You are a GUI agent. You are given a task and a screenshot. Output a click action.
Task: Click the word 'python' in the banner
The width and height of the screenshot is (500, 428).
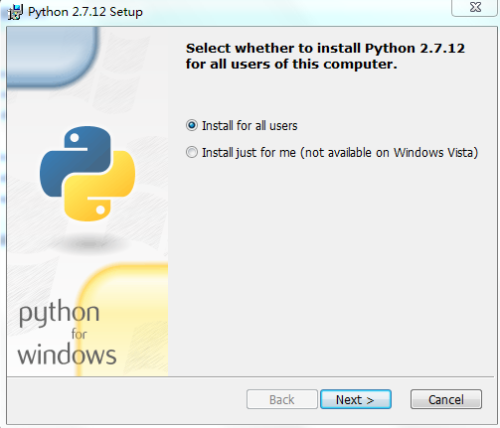(x=59, y=313)
